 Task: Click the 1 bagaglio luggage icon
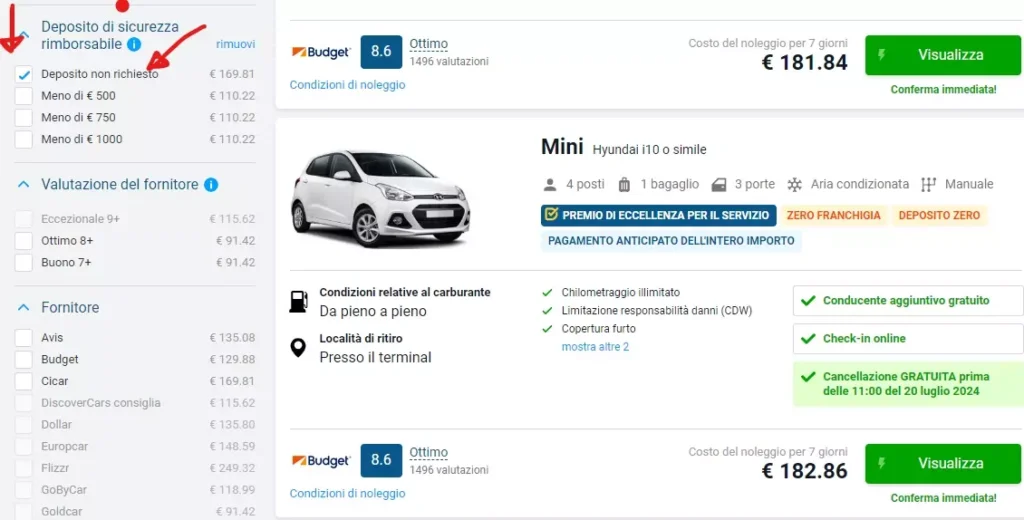pos(624,185)
